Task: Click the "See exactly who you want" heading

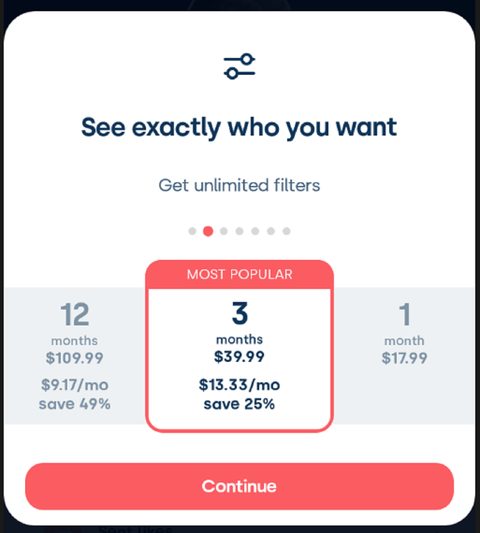Action: coord(239,127)
